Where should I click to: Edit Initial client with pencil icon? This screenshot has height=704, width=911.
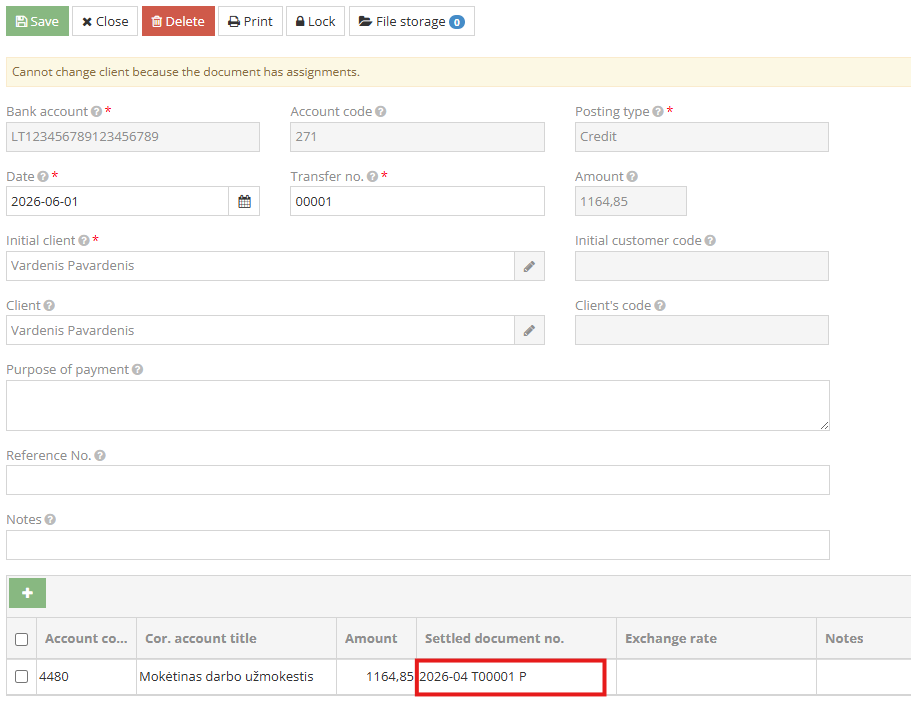tap(529, 267)
